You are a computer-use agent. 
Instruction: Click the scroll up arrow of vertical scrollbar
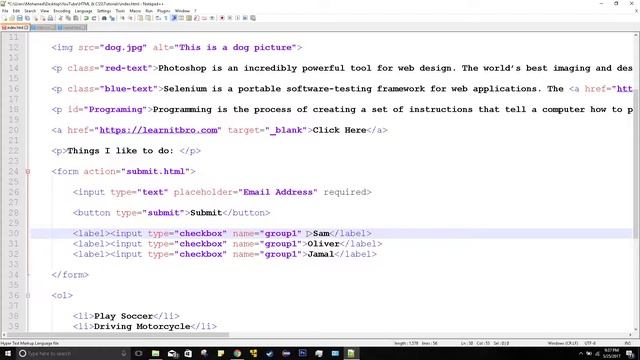click(636, 36)
